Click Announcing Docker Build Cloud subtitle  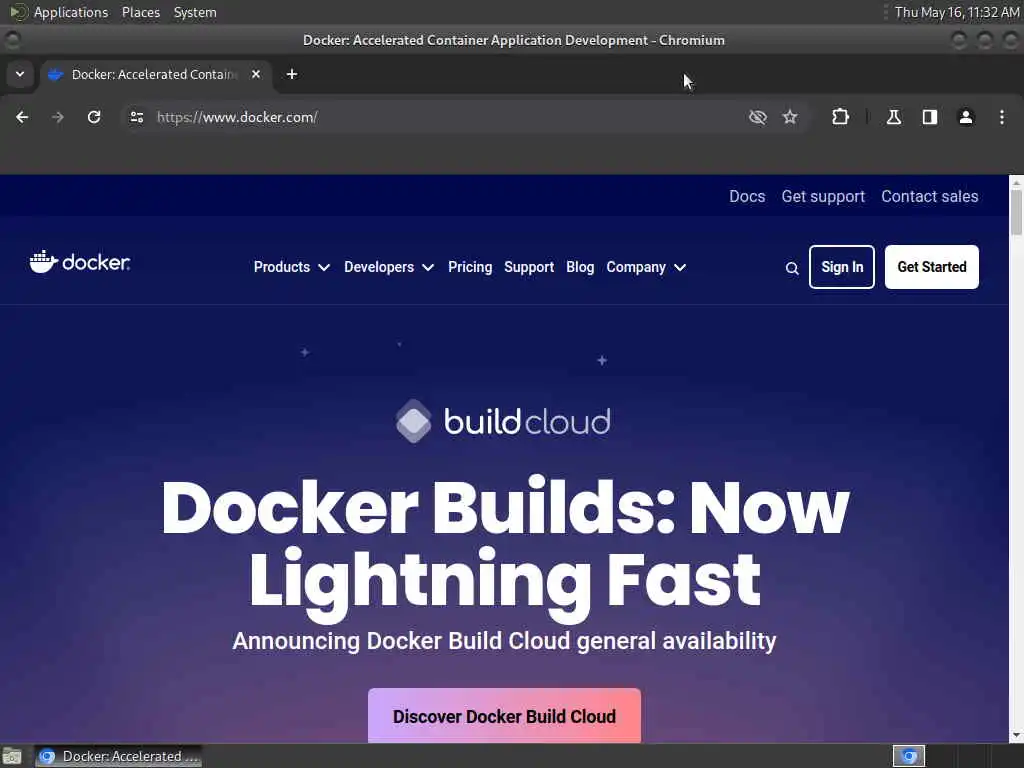504,641
